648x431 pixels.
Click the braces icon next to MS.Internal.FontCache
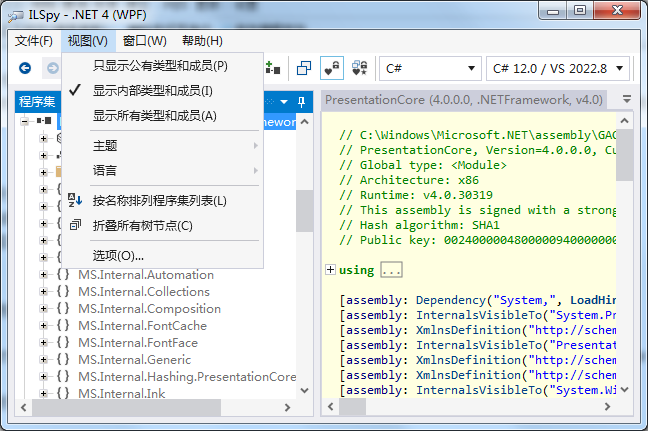(x=62, y=326)
